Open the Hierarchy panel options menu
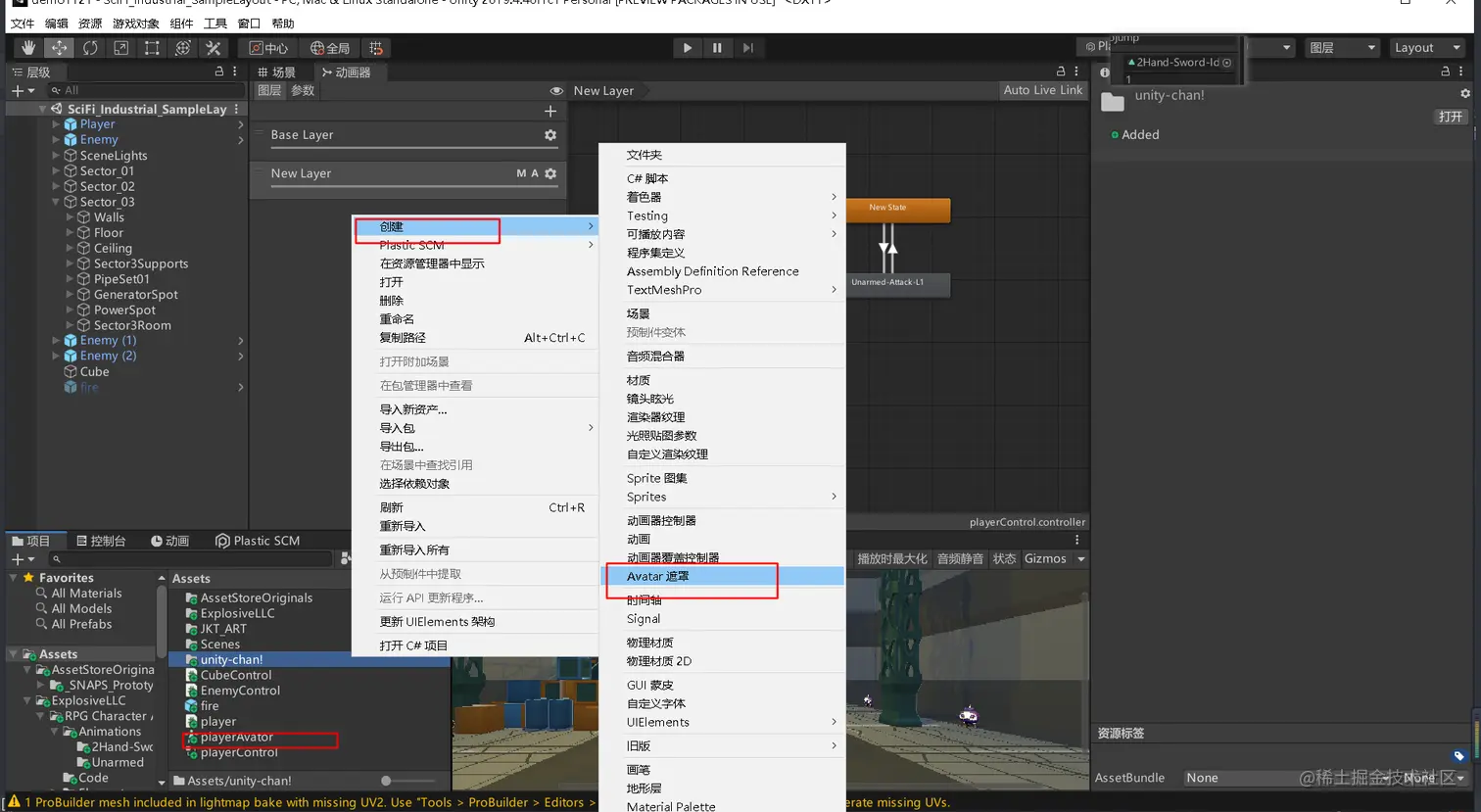This screenshot has height=812, width=1481. pos(234,72)
